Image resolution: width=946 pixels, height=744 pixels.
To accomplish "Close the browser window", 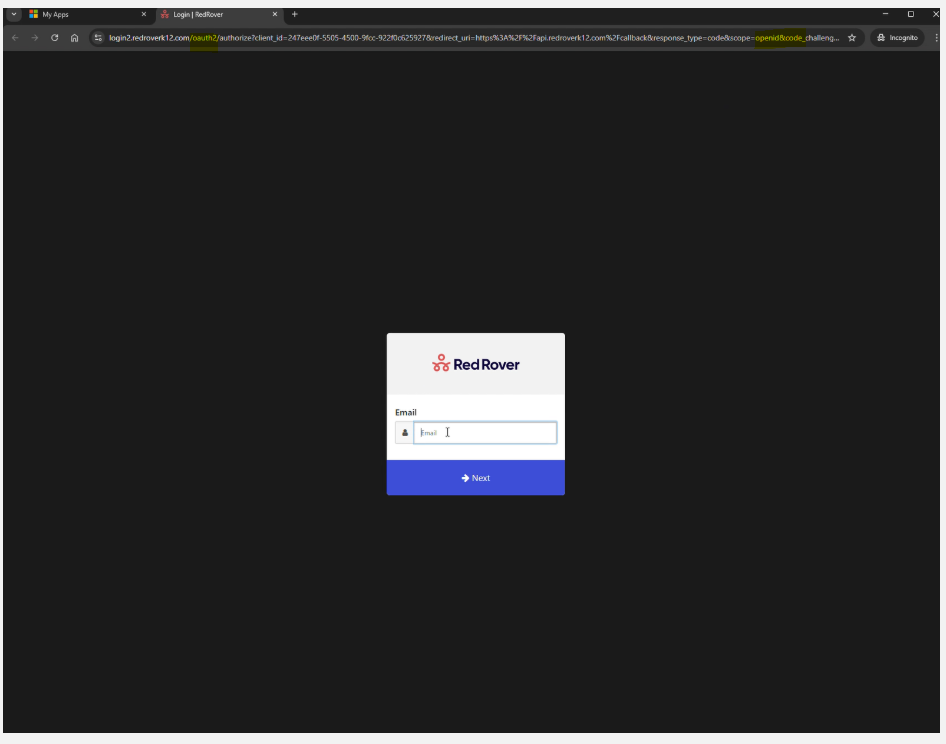I will pyautogui.click(x=936, y=14).
